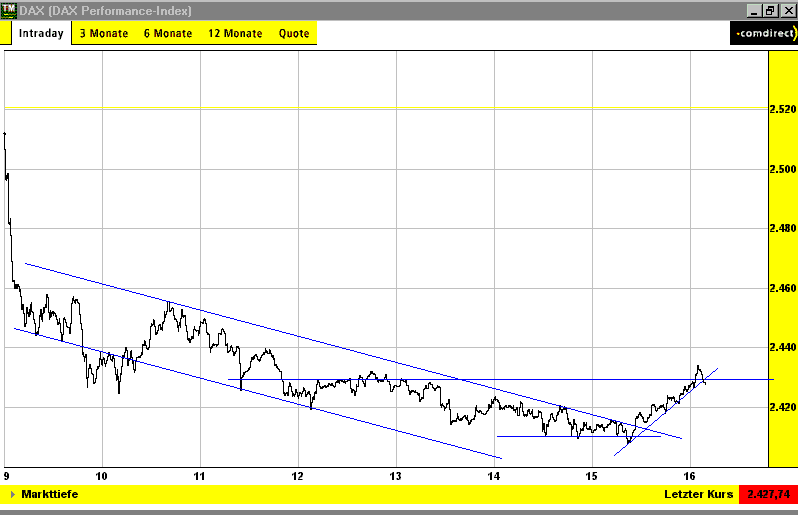The height and width of the screenshot is (515, 798).
Task: Click the DAX Performance-Index window title
Action: (x=105, y=11)
